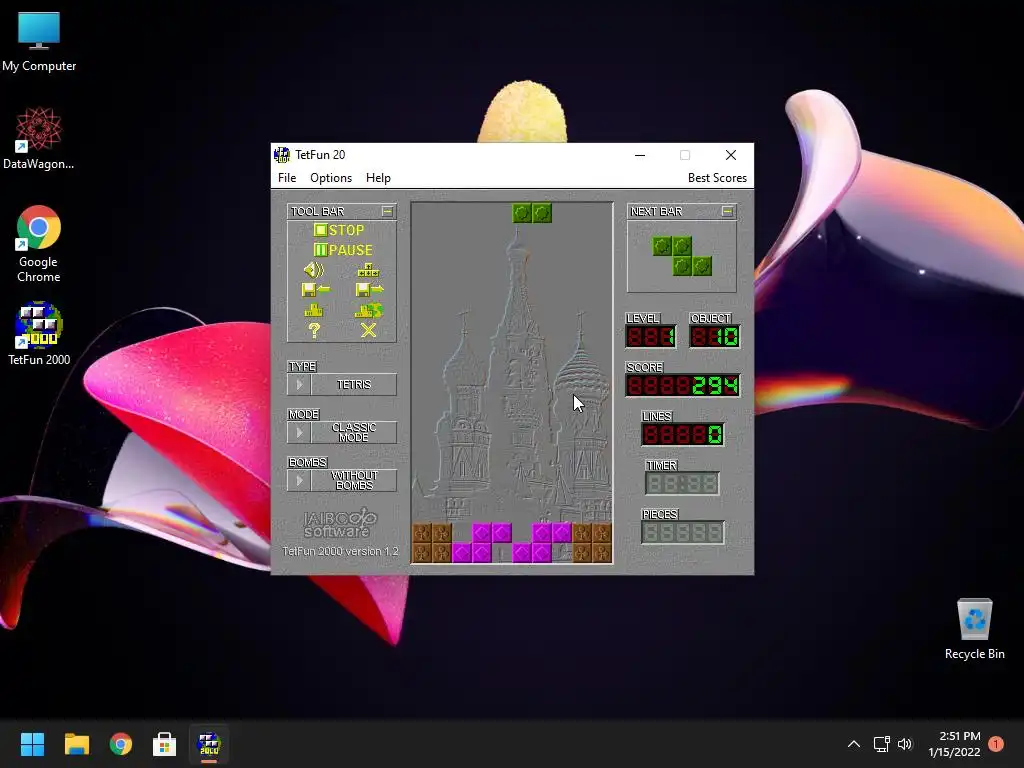Viewport: 1024px width, 768px height.
Task: Exit game via yellow X icon
Action: click(368, 330)
